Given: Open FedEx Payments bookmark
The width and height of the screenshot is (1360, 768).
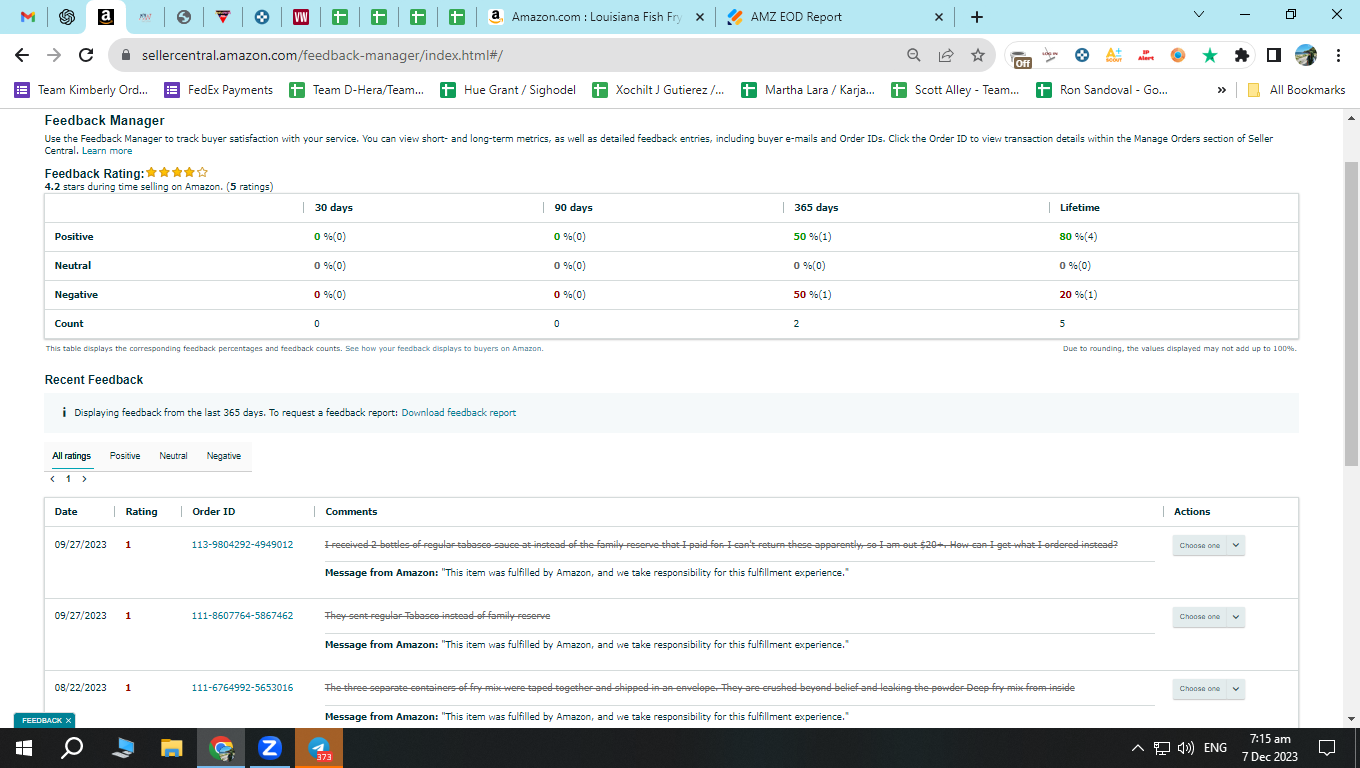Looking at the screenshot, I should point(219,90).
